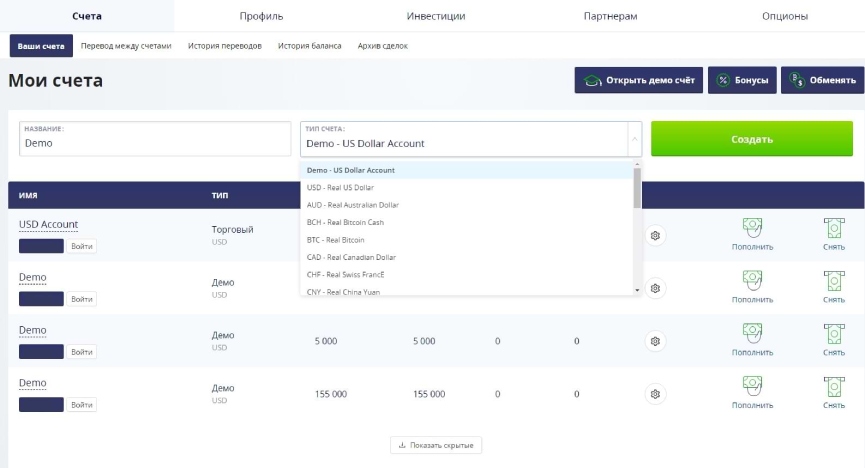Click the Название input field
The image size is (865, 468).
click(x=155, y=139)
